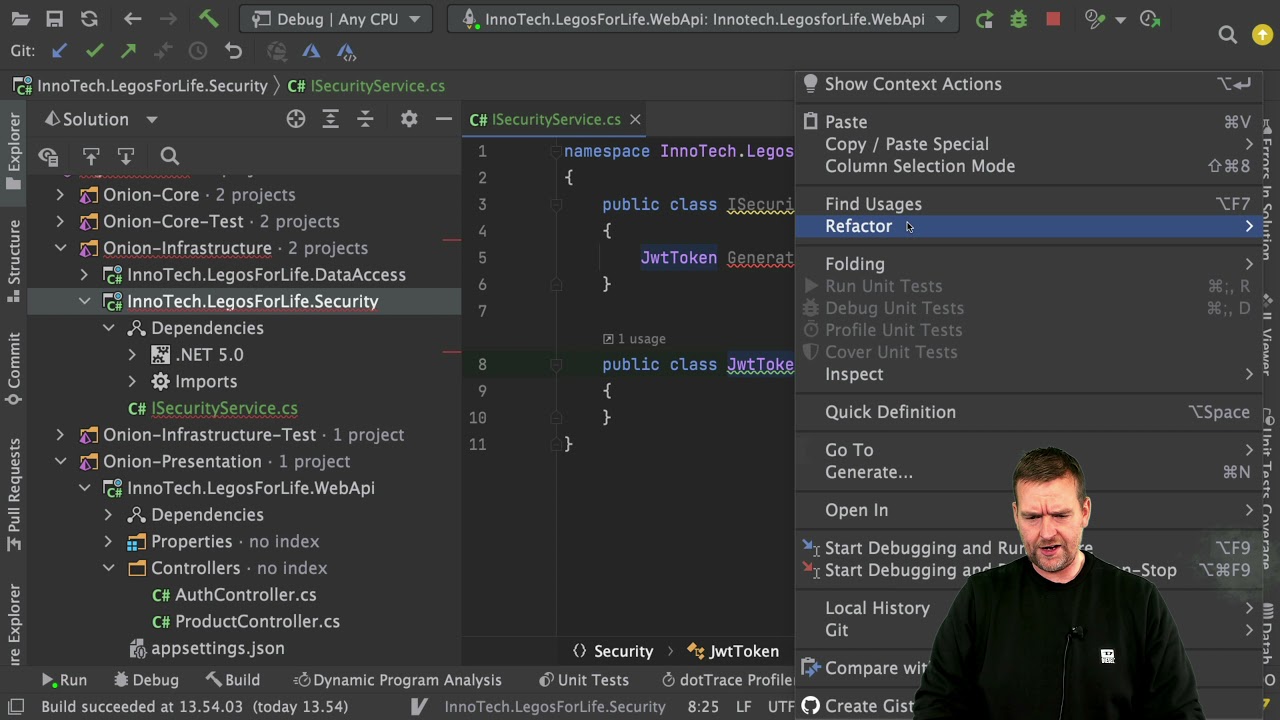This screenshot has height=720, width=1280.
Task: Open Search Everywhere magnifier icon
Action: tap(1228, 35)
